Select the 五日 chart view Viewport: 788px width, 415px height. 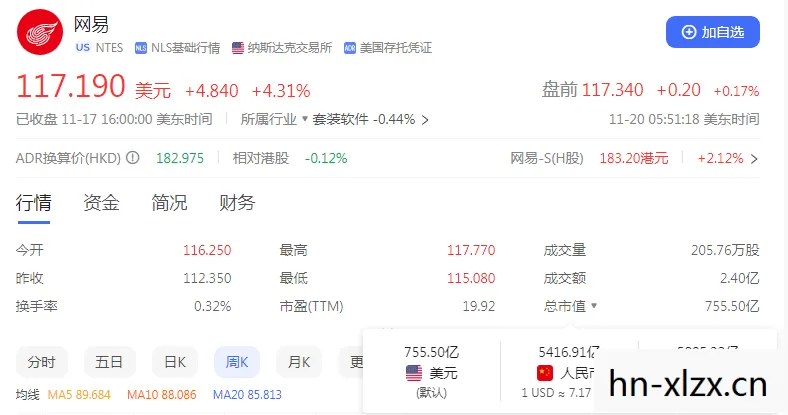(109, 362)
